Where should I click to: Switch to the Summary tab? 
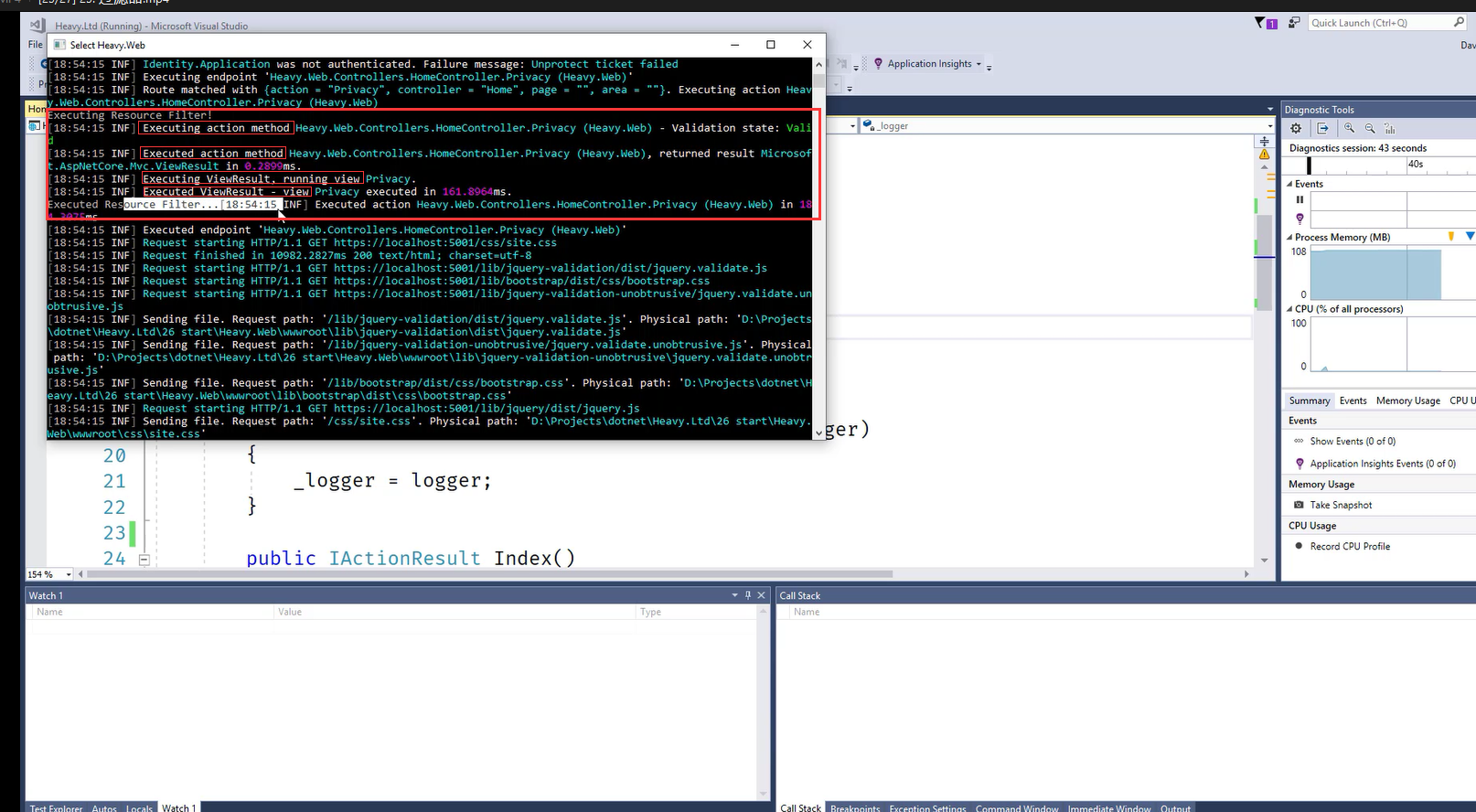(1309, 401)
